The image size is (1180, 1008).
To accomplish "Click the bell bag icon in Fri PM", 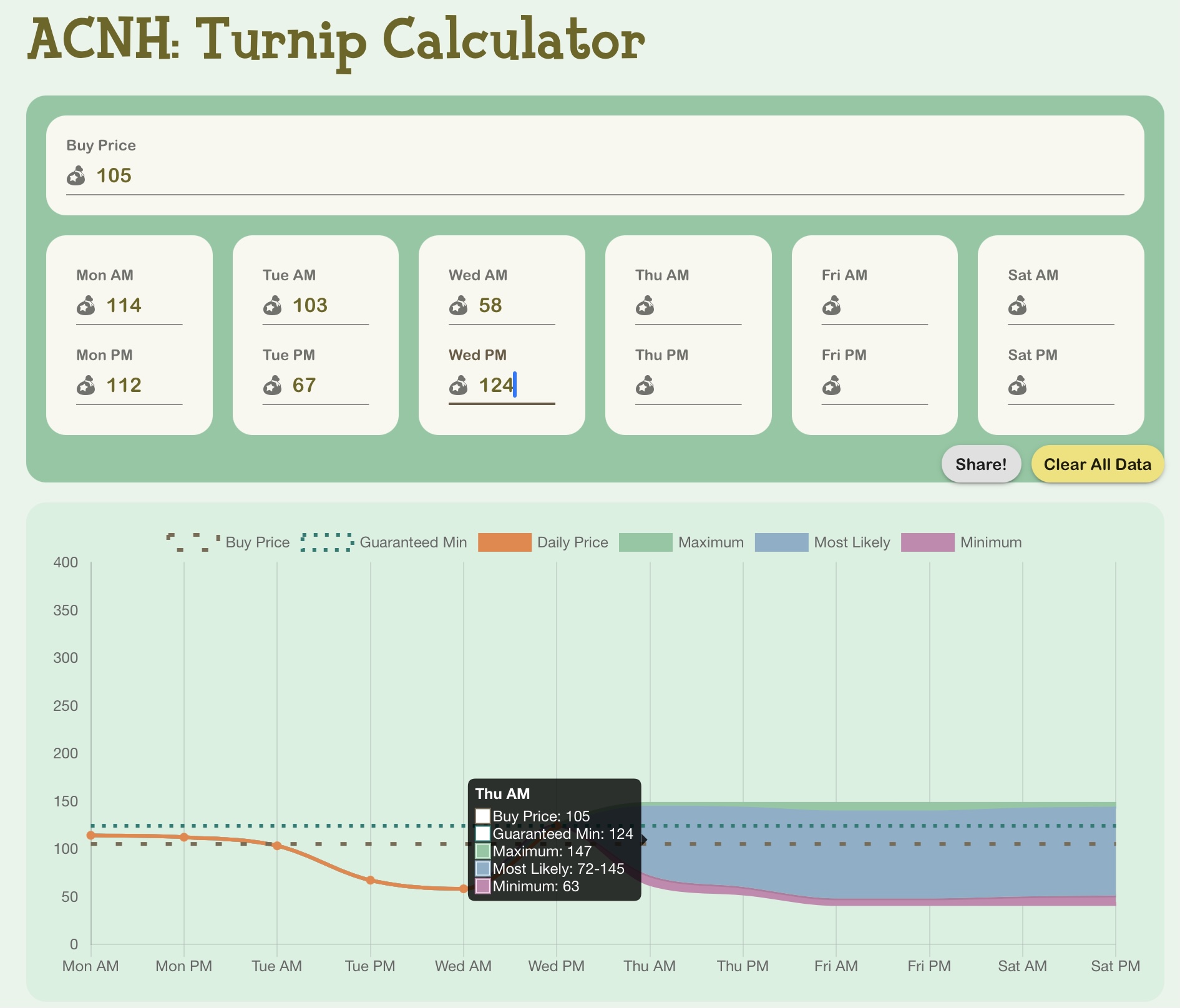I will point(831,386).
